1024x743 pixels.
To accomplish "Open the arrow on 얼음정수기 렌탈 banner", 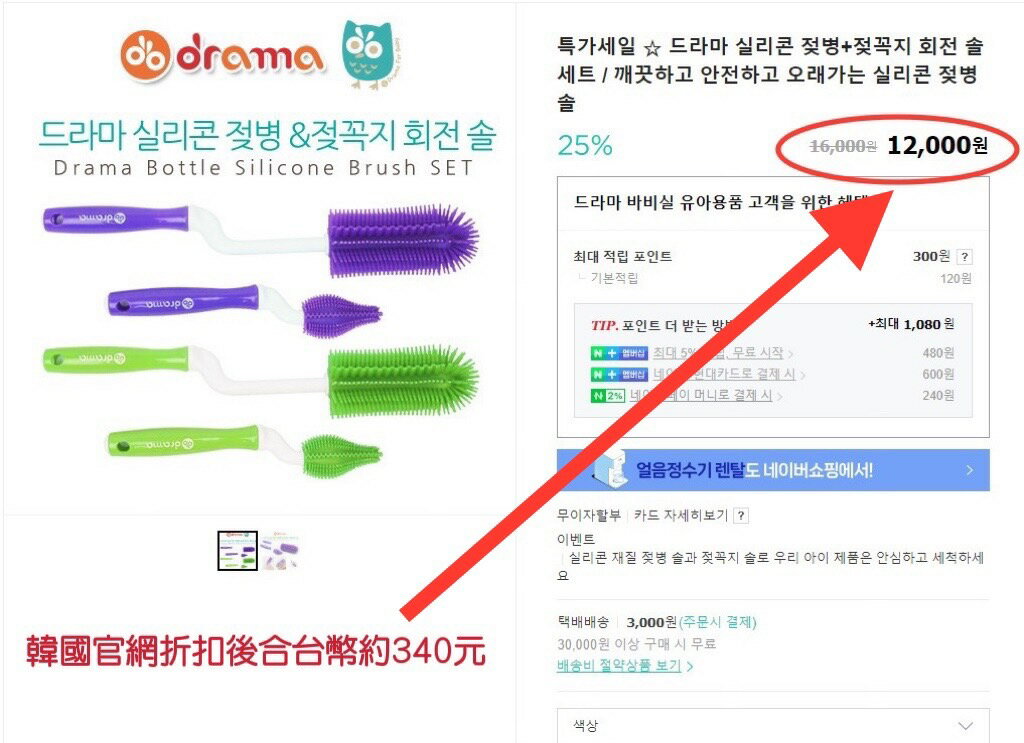I will pos(970,469).
